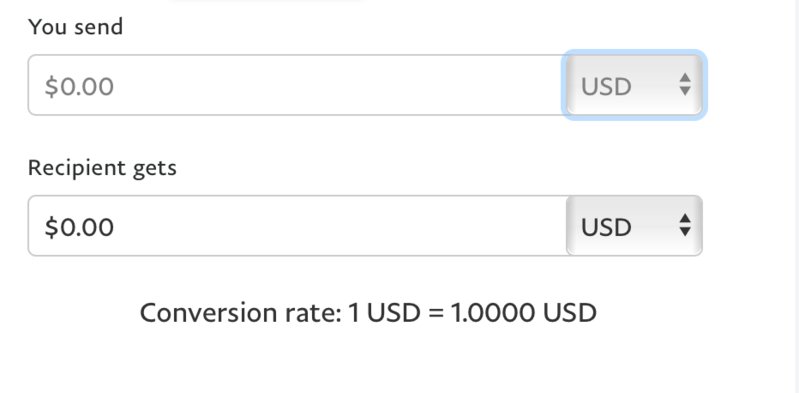Viewport: 799px width, 393px height.
Task: Select the greyed $0.00 placeholder in send field
Action: pyautogui.click(x=79, y=86)
